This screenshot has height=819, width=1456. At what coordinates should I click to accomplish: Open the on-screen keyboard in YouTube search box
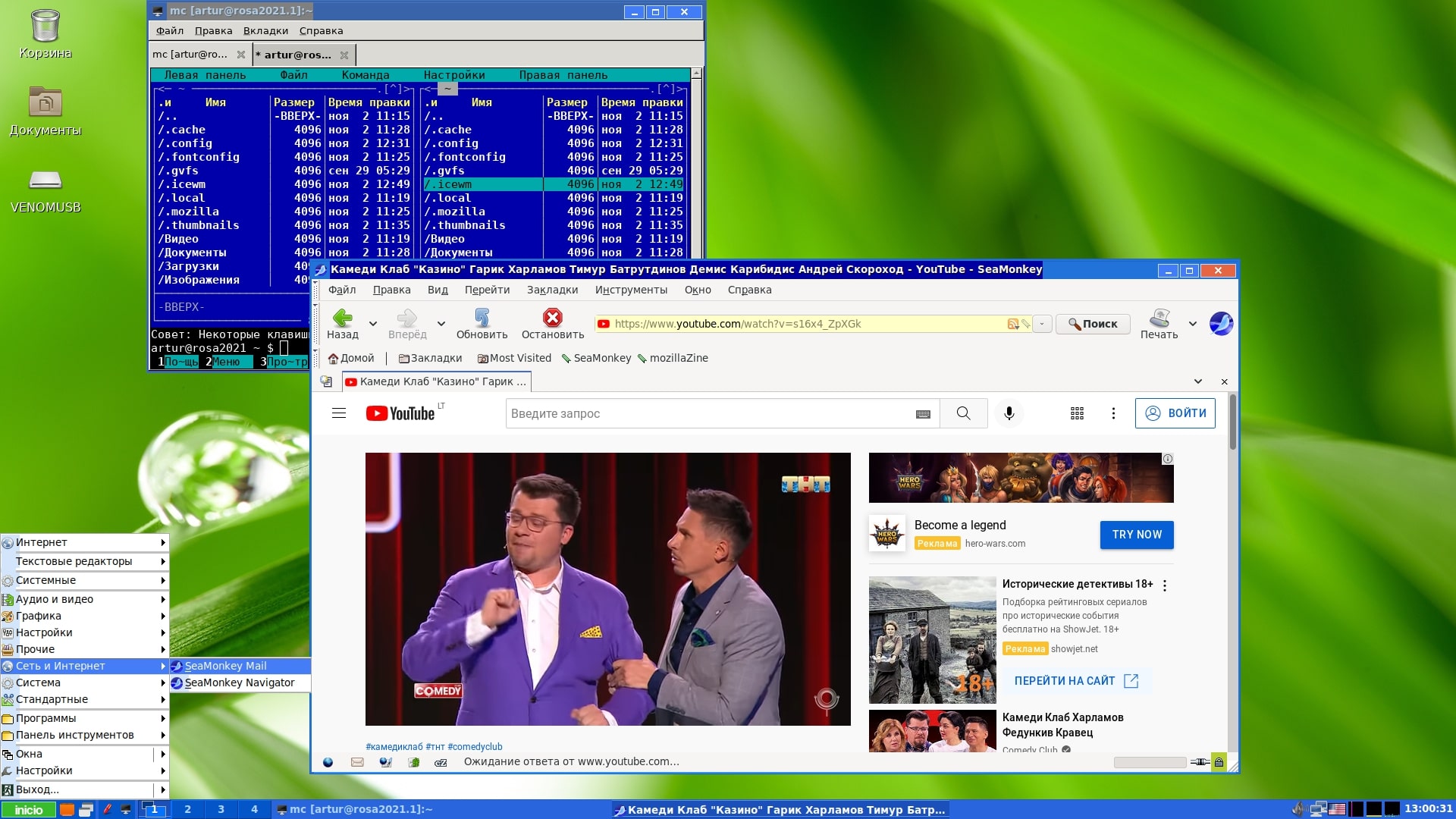point(923,414)
